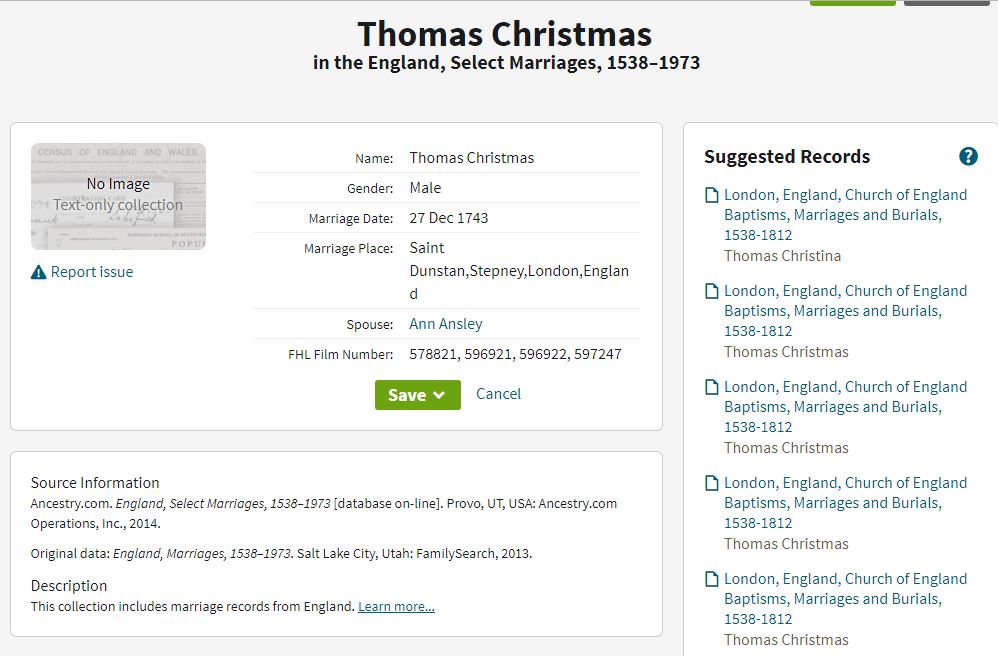The image size is (998, 656).
Task: Click document icon beside Thomas Christina record
Action: [x=712, y=195]
